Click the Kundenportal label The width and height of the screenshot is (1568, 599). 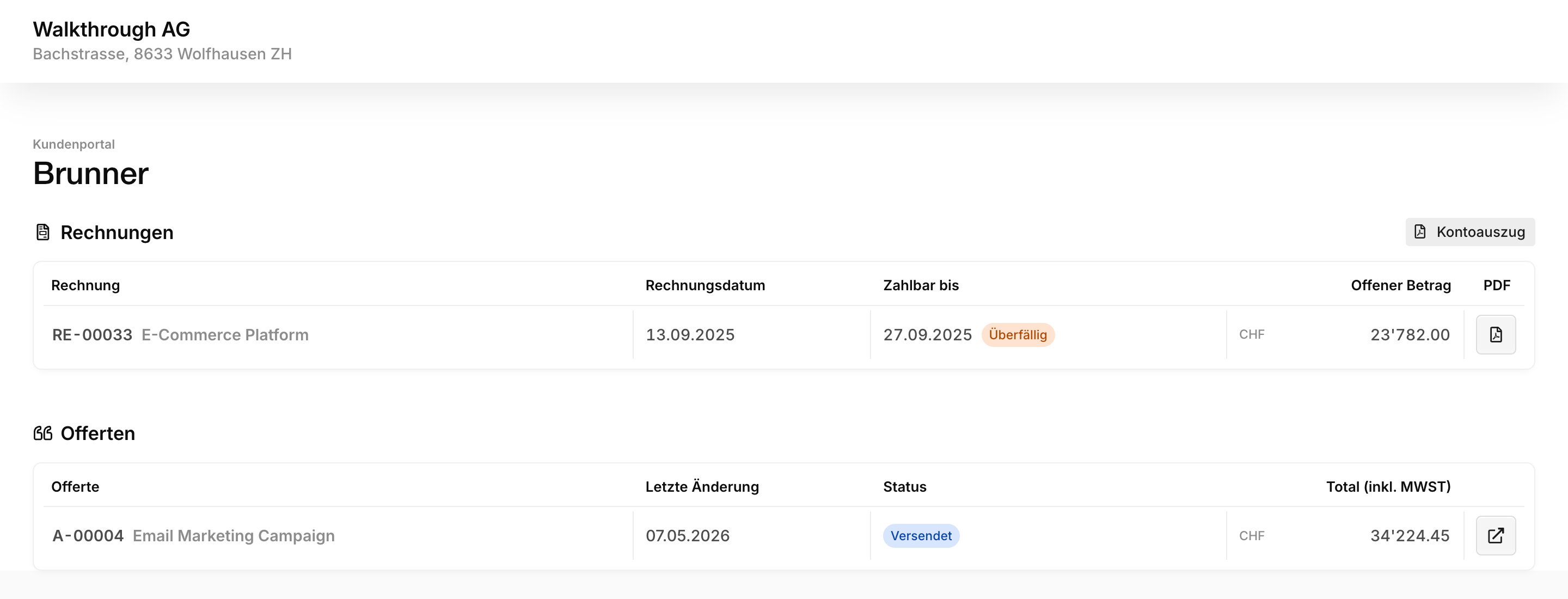[73, 144]
